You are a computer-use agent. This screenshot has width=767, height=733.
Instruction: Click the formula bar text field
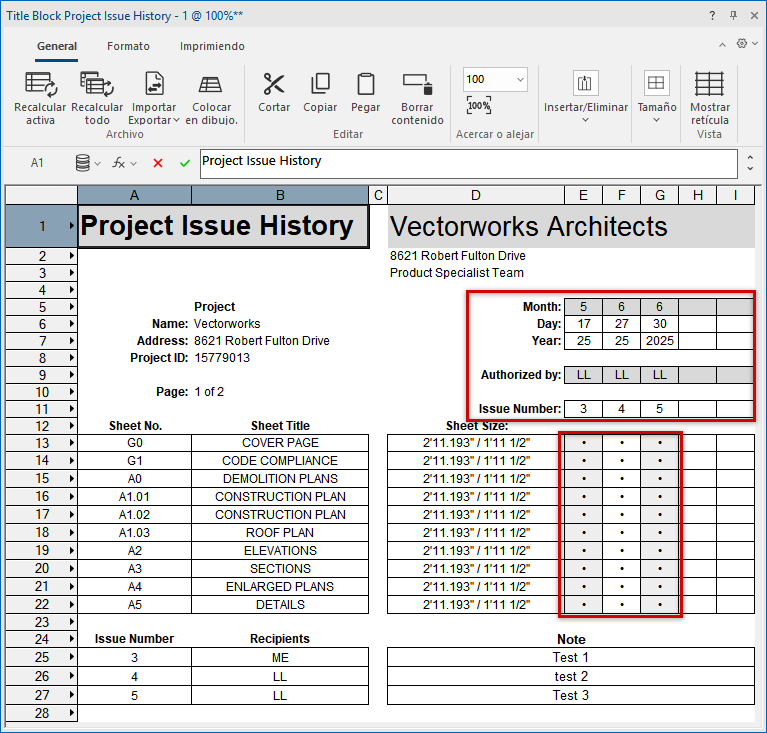click(465, 163)
